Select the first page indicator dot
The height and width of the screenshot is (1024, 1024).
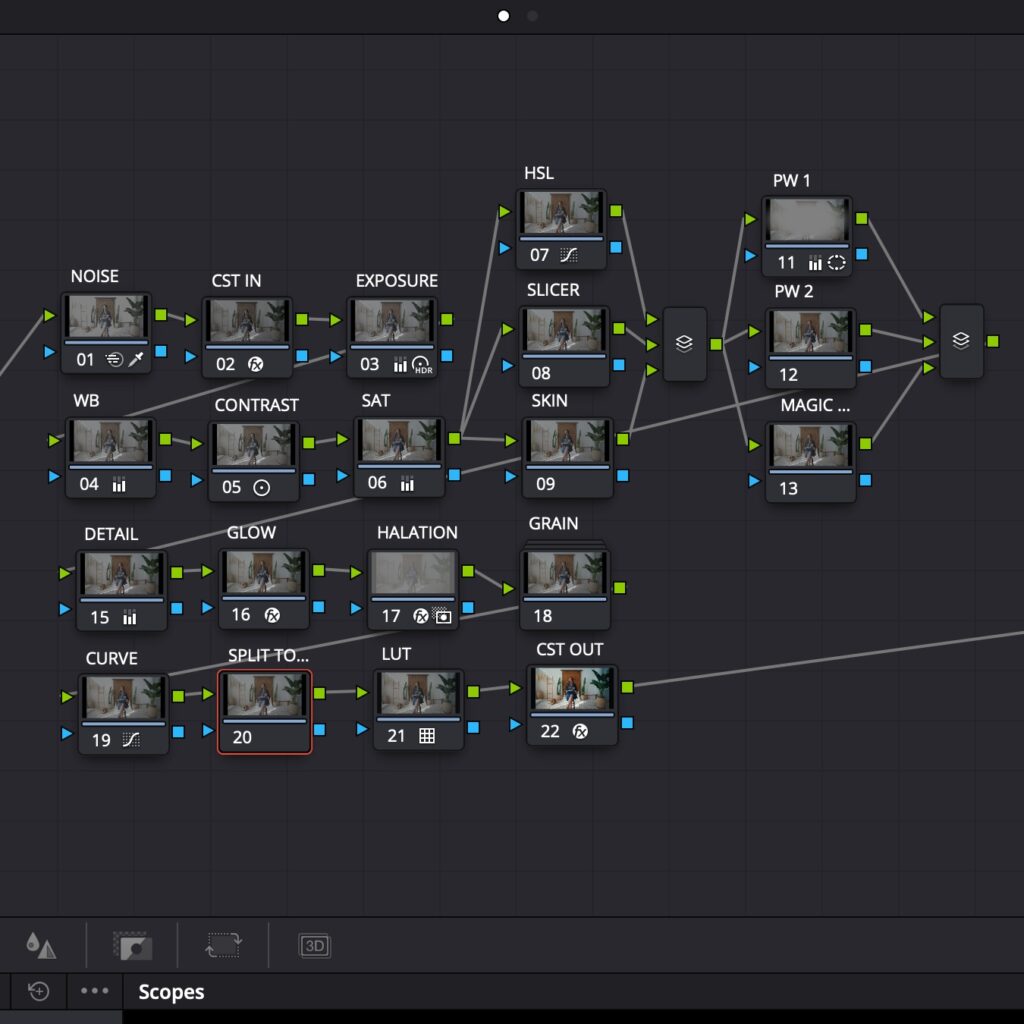tap(503, 16)
